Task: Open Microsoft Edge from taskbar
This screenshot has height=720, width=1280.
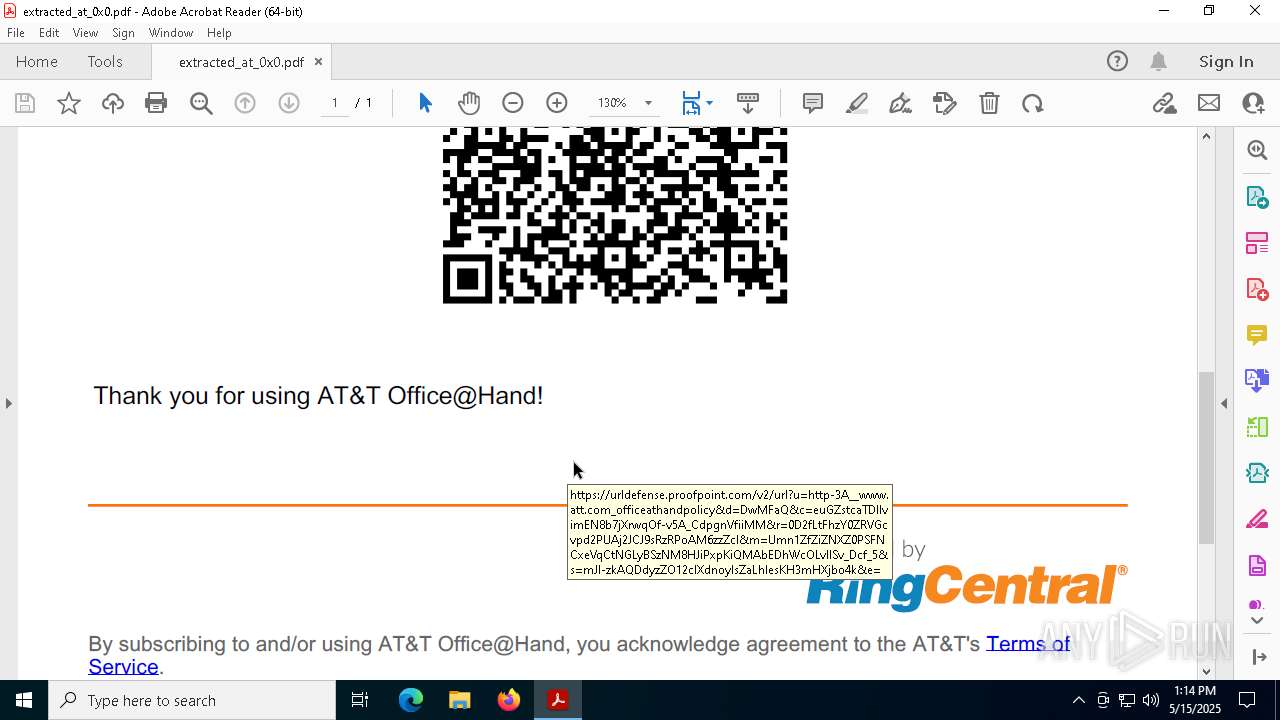Action: (x=411, y=700)
